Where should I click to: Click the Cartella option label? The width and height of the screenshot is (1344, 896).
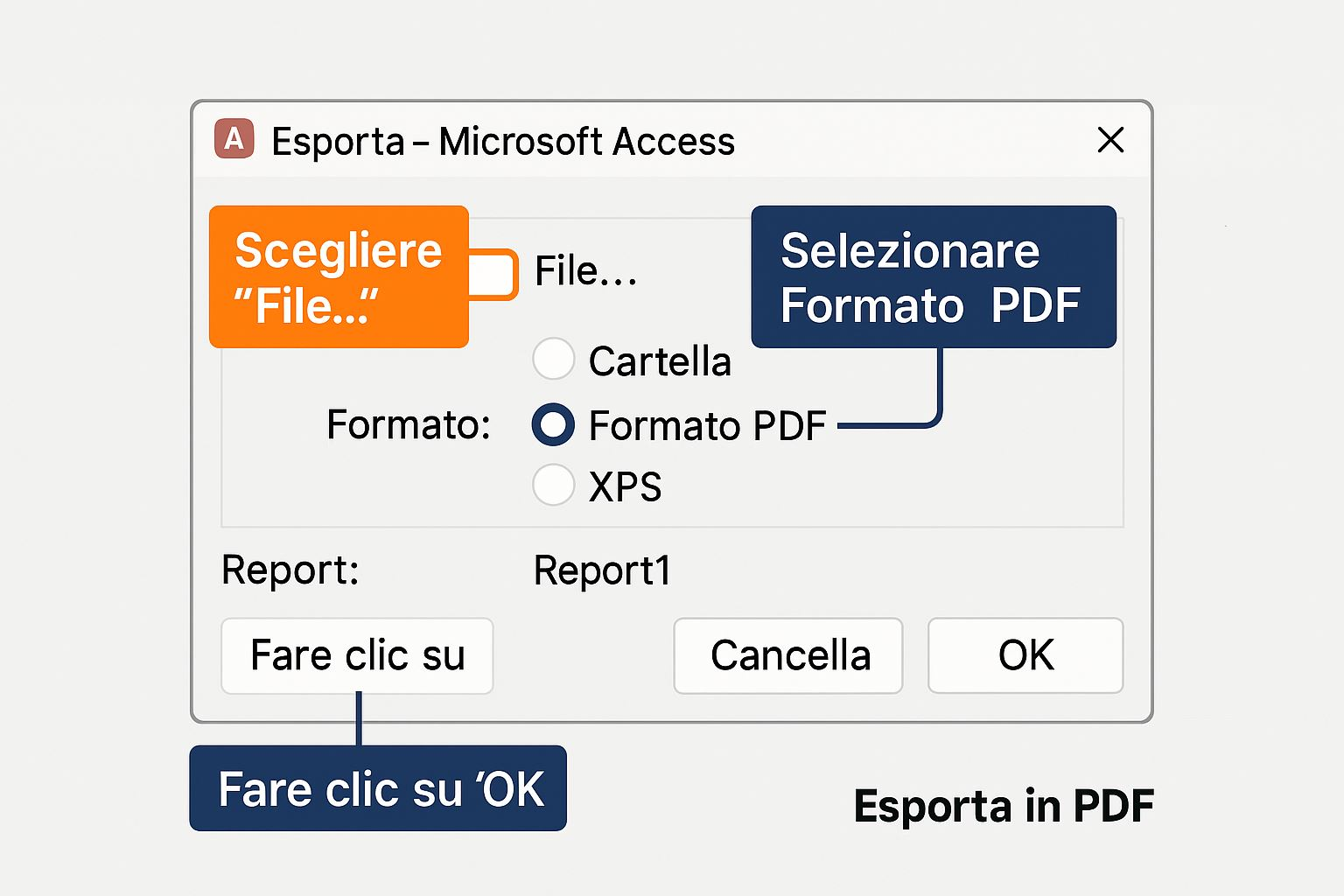click(x=660, y=361)
